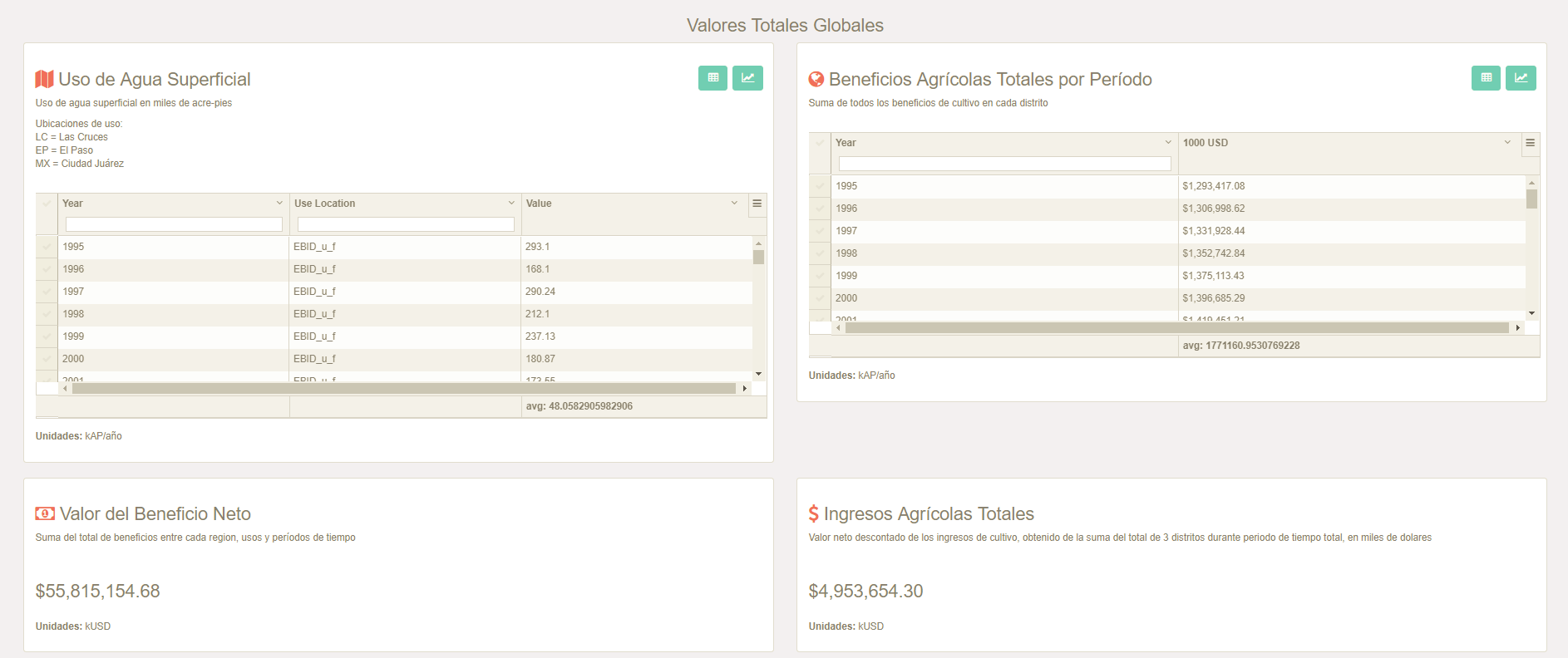Click money icon beside Valor del Beneficio Neto
This screenshot has width=1568, height=658.
click(45, 513)
